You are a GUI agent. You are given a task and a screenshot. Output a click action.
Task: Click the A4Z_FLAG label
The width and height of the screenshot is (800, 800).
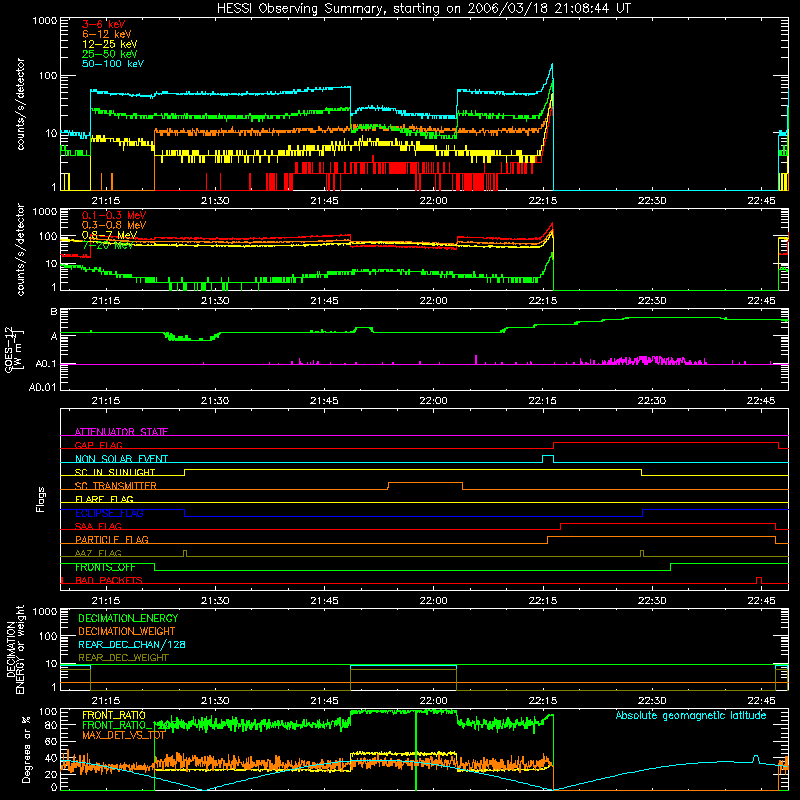98,553
